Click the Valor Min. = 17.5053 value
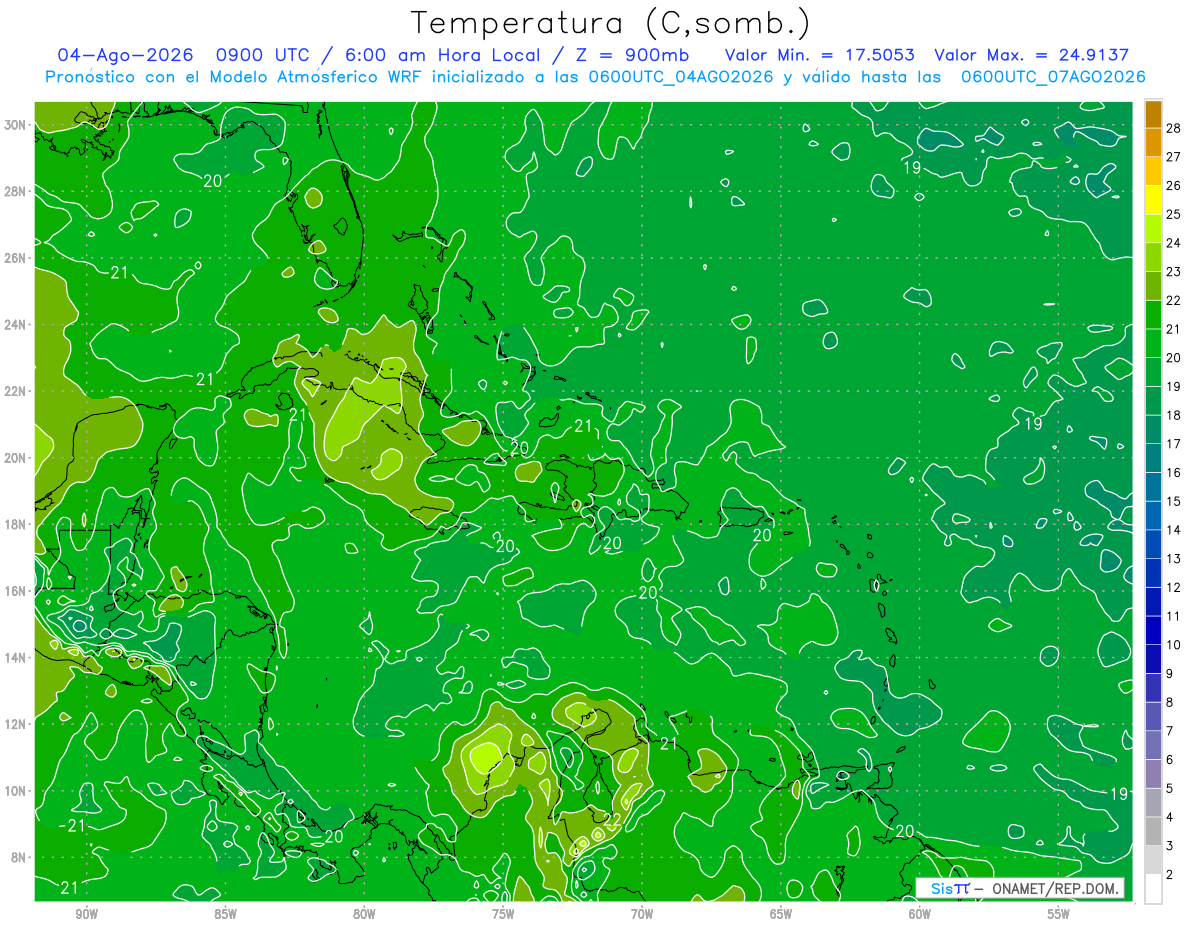This screenshot has width=1200, height=927. pos(820,55)
